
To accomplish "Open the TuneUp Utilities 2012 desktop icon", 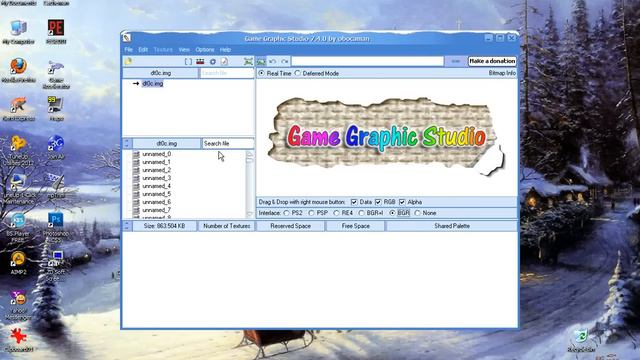I will [x=18, y=150].
